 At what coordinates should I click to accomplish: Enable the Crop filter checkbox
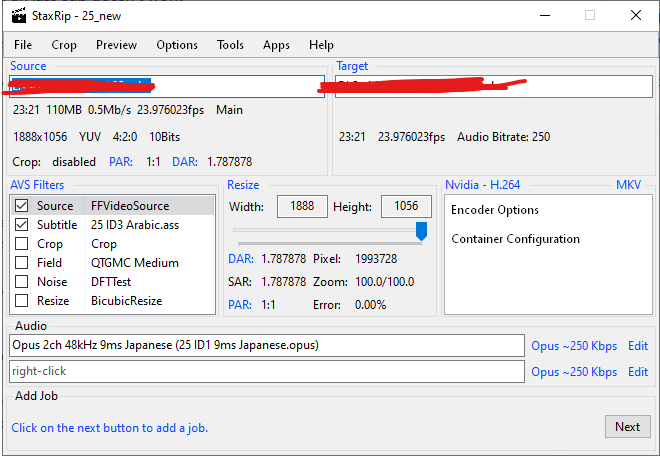pyautogui.click(x=21, y=243)
